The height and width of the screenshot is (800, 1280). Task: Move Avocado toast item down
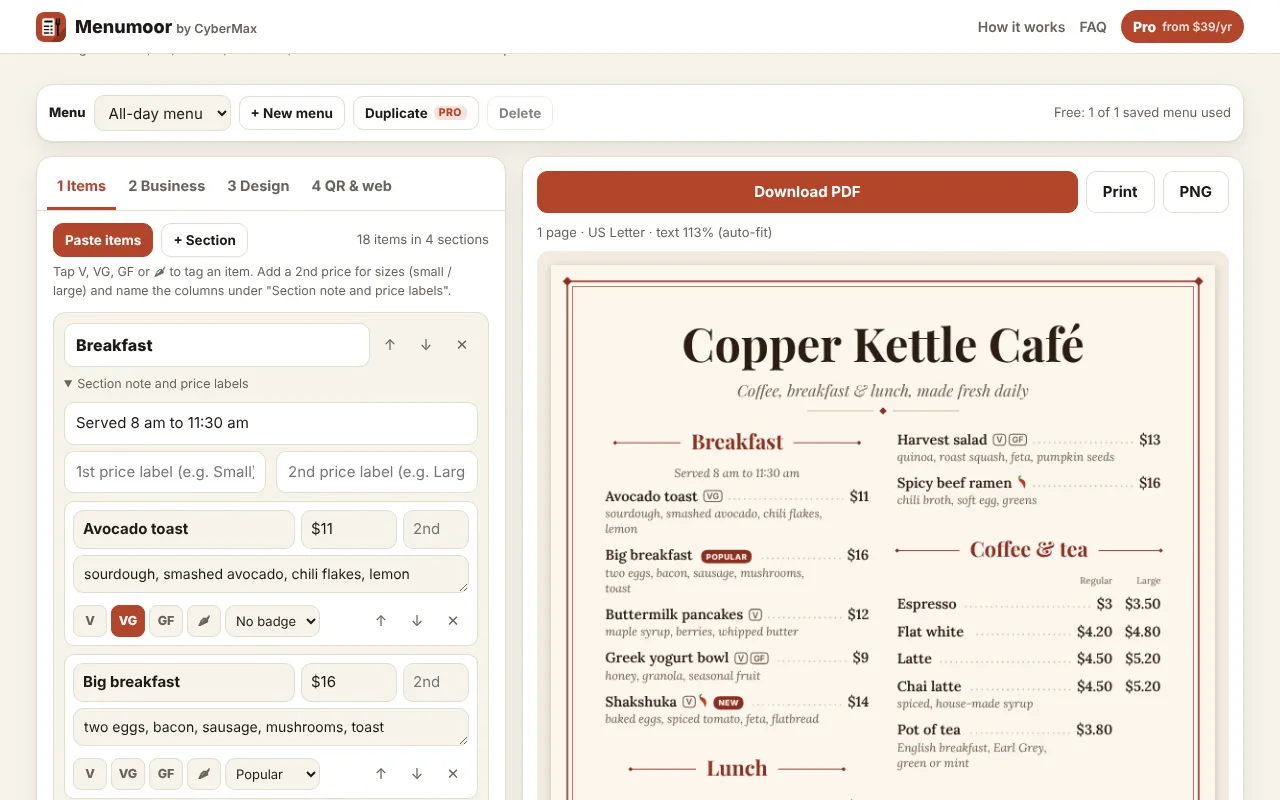click(417, 621)
